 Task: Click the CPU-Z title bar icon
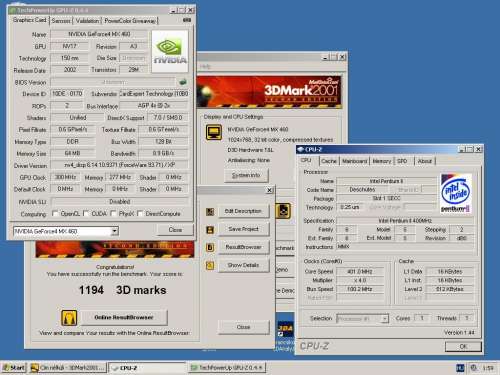tap(300, 149)
